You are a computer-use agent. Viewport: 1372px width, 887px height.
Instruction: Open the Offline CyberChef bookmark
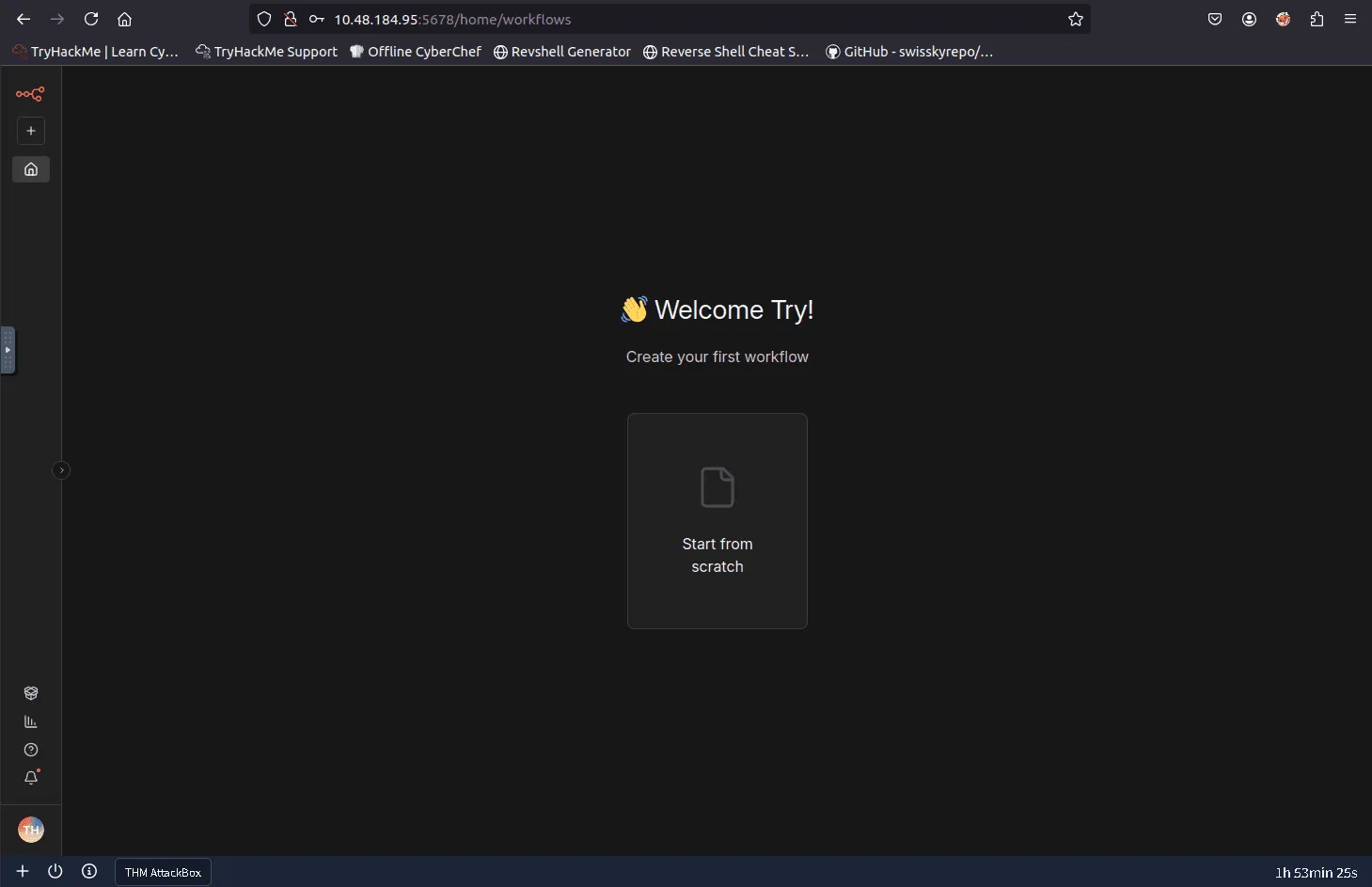tap(415, 52)
